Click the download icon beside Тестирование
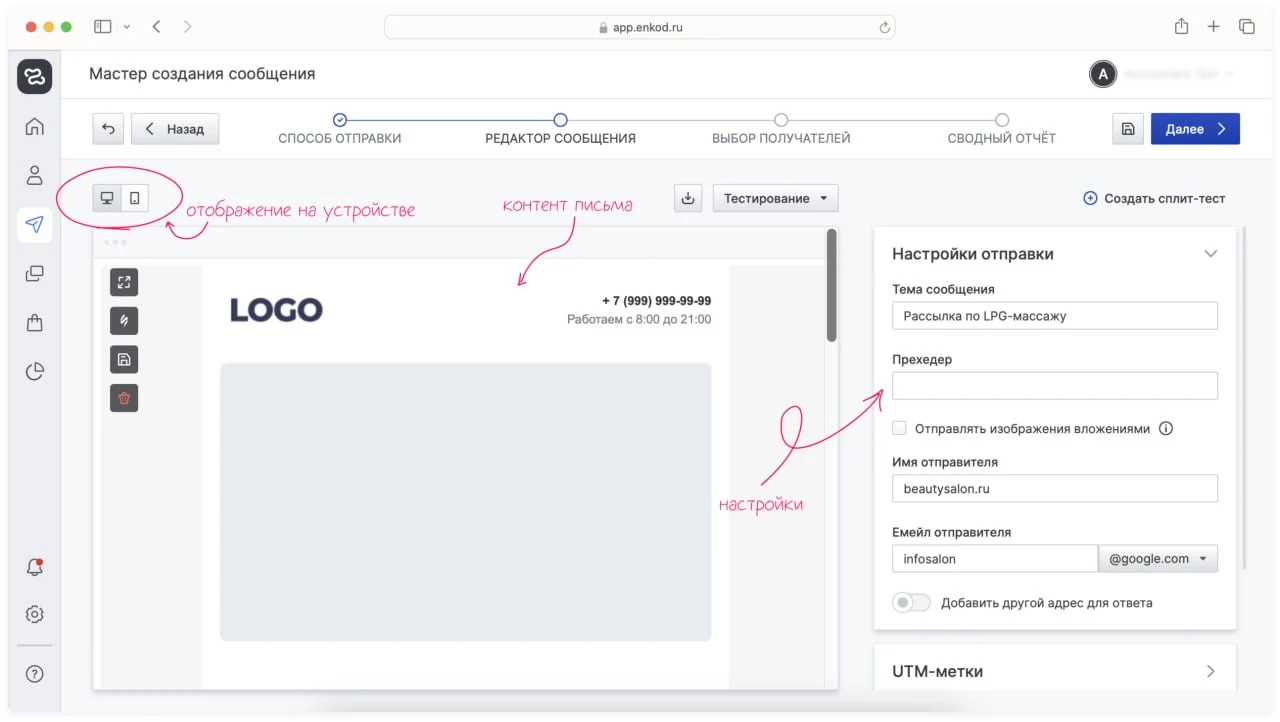 688,198
